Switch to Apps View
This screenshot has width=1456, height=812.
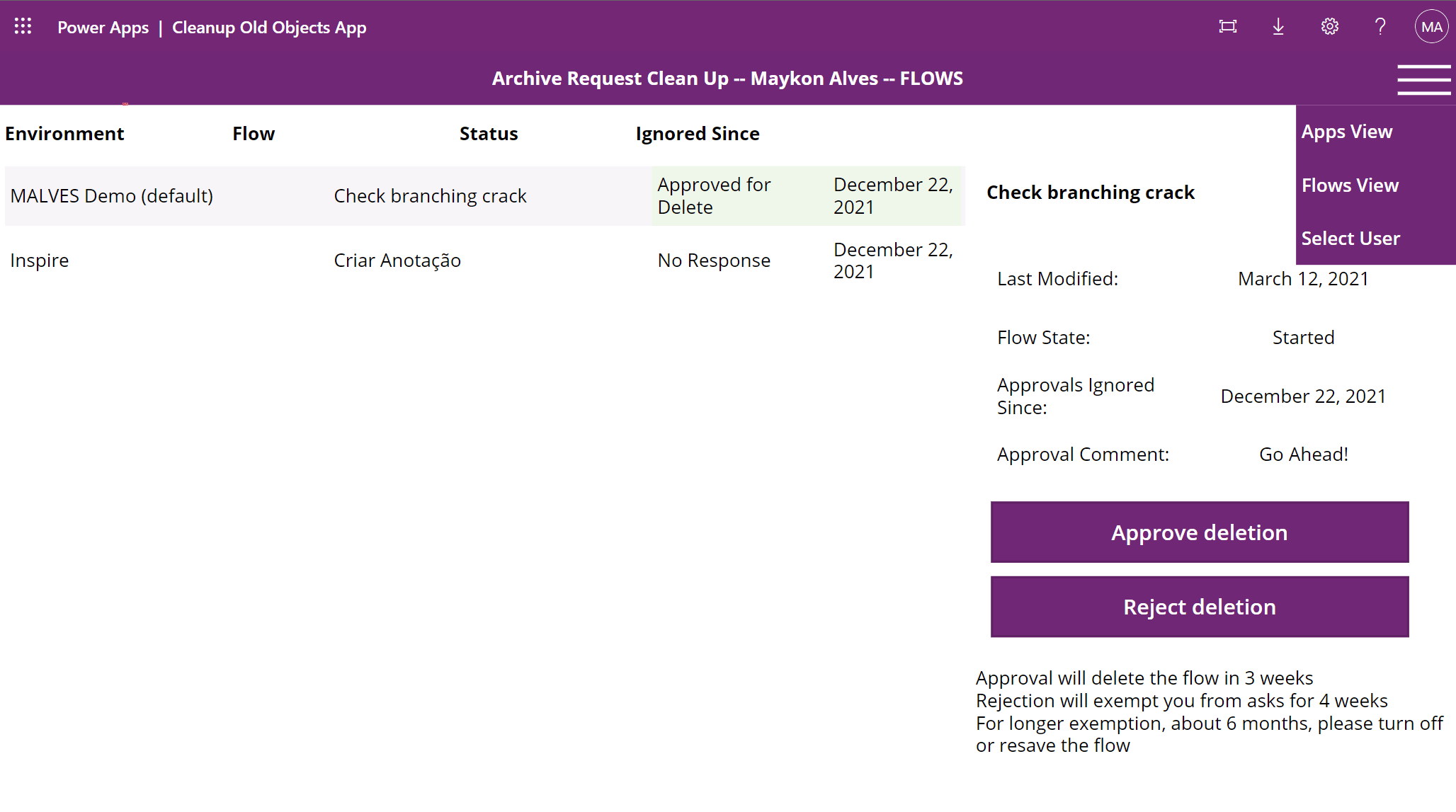pos(1346,132)
